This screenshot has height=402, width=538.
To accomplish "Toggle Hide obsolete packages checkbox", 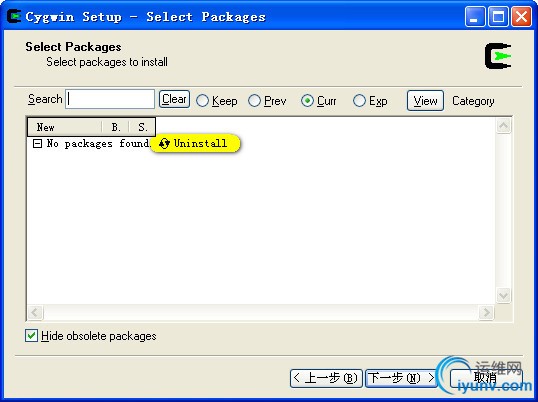I will (31, 335).
